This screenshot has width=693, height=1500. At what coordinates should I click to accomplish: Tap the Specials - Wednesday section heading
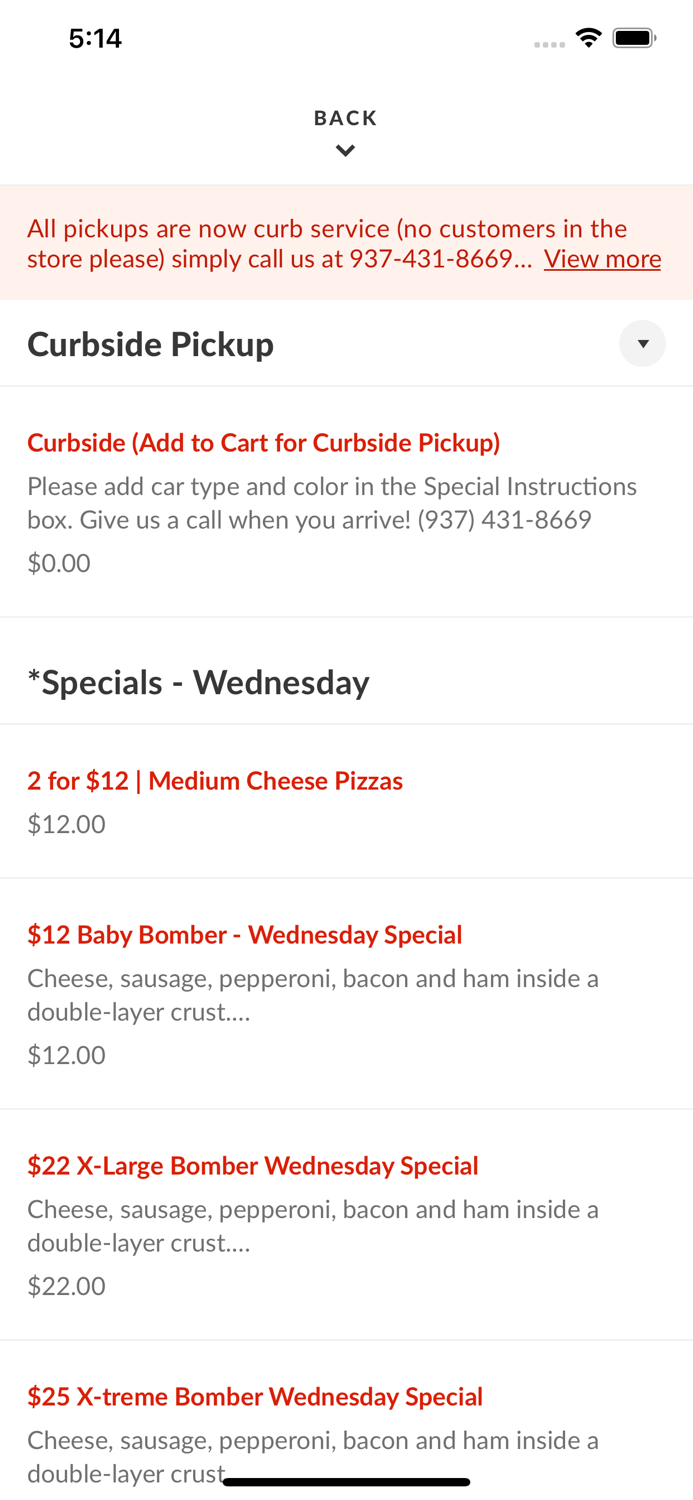pos(199,682)
